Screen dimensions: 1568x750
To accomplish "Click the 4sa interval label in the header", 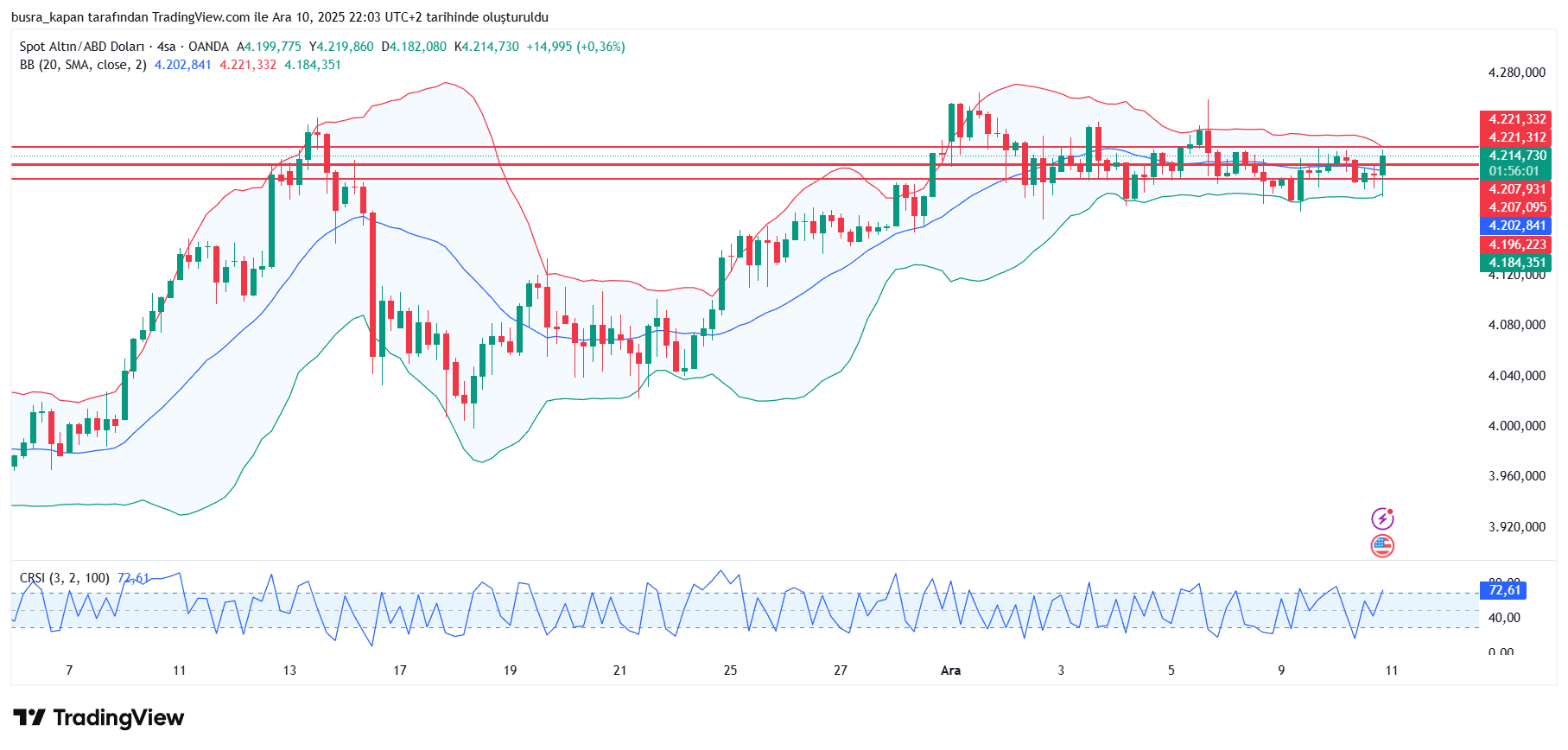I will point(166,47).
